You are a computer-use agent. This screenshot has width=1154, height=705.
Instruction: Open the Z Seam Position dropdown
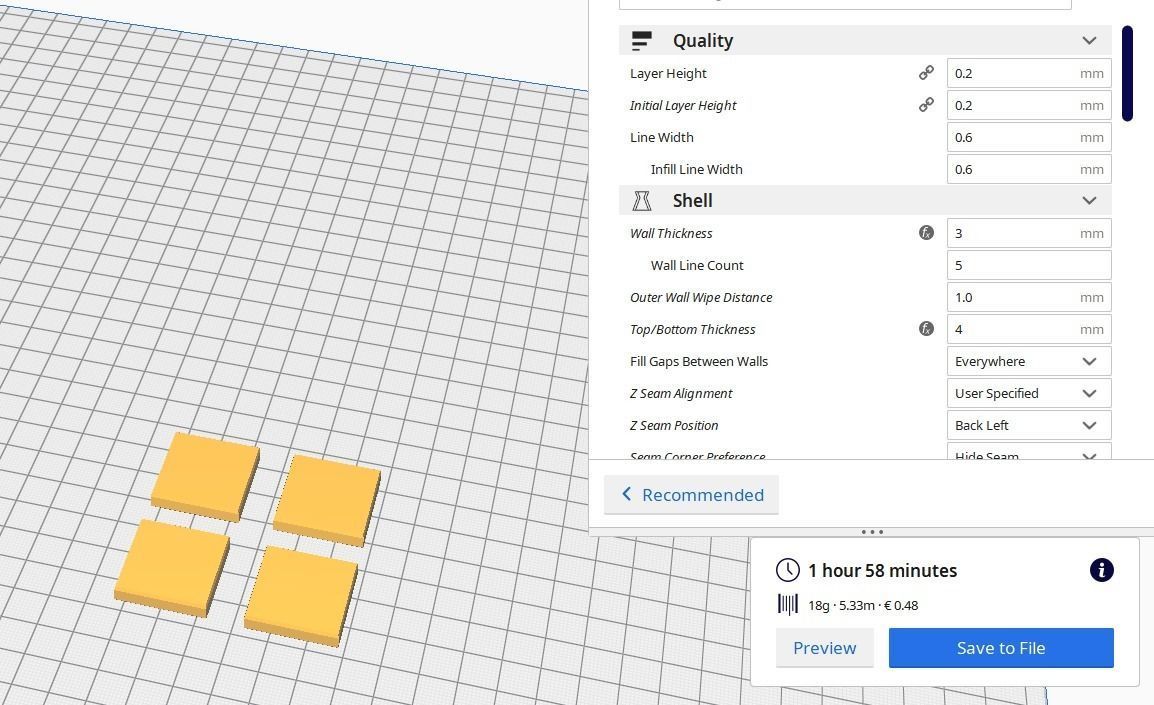[1028, 425]
